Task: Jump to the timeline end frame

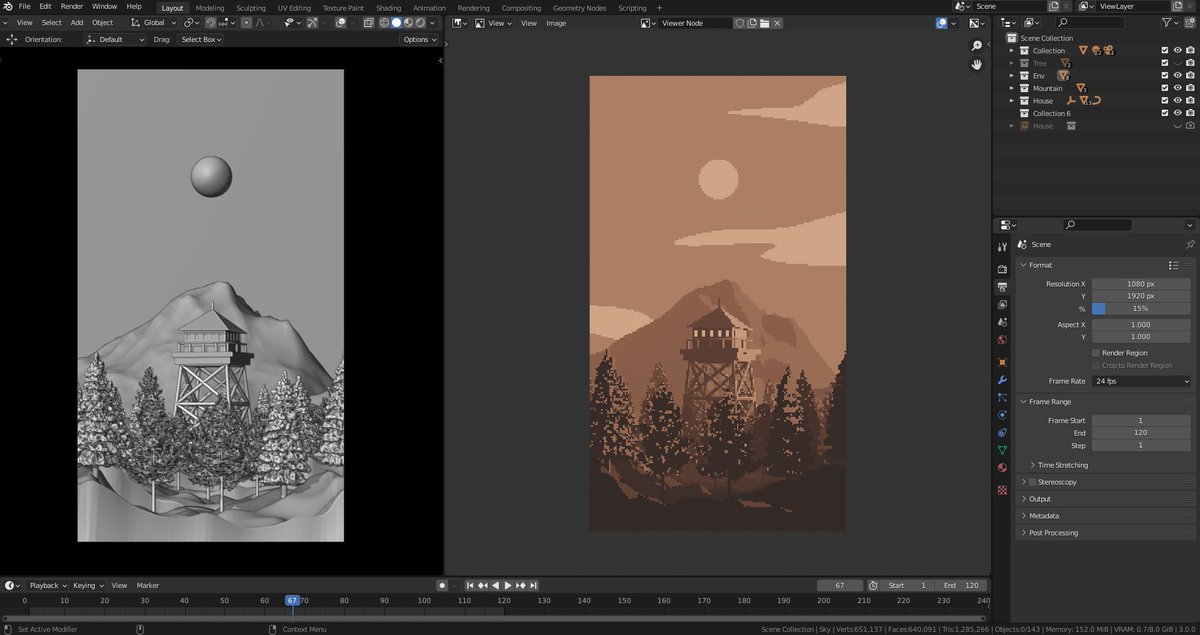Action: click(534, 585)
